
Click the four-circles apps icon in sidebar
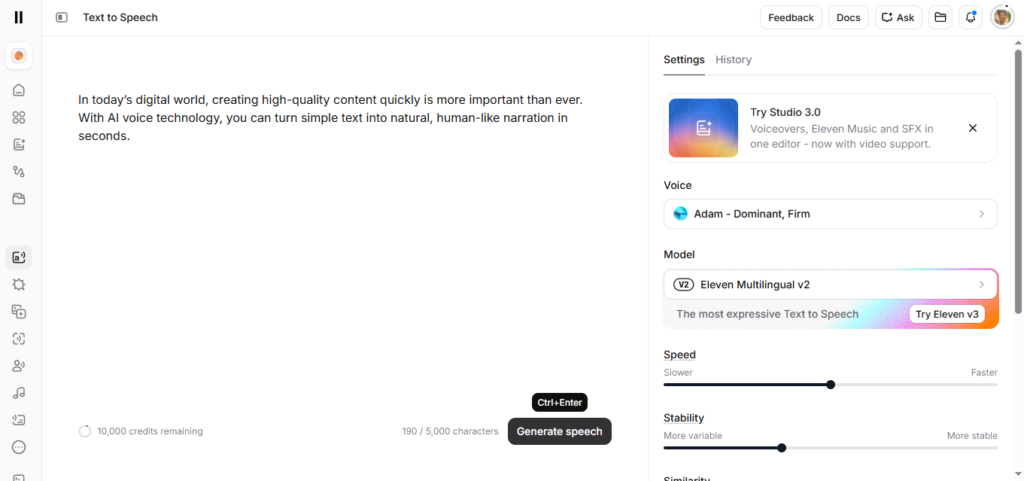(18, 117)
